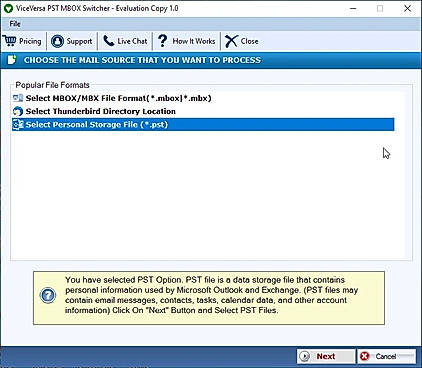Click the Popular File Formats group label

pyautogui.click(x=53, y=85)
